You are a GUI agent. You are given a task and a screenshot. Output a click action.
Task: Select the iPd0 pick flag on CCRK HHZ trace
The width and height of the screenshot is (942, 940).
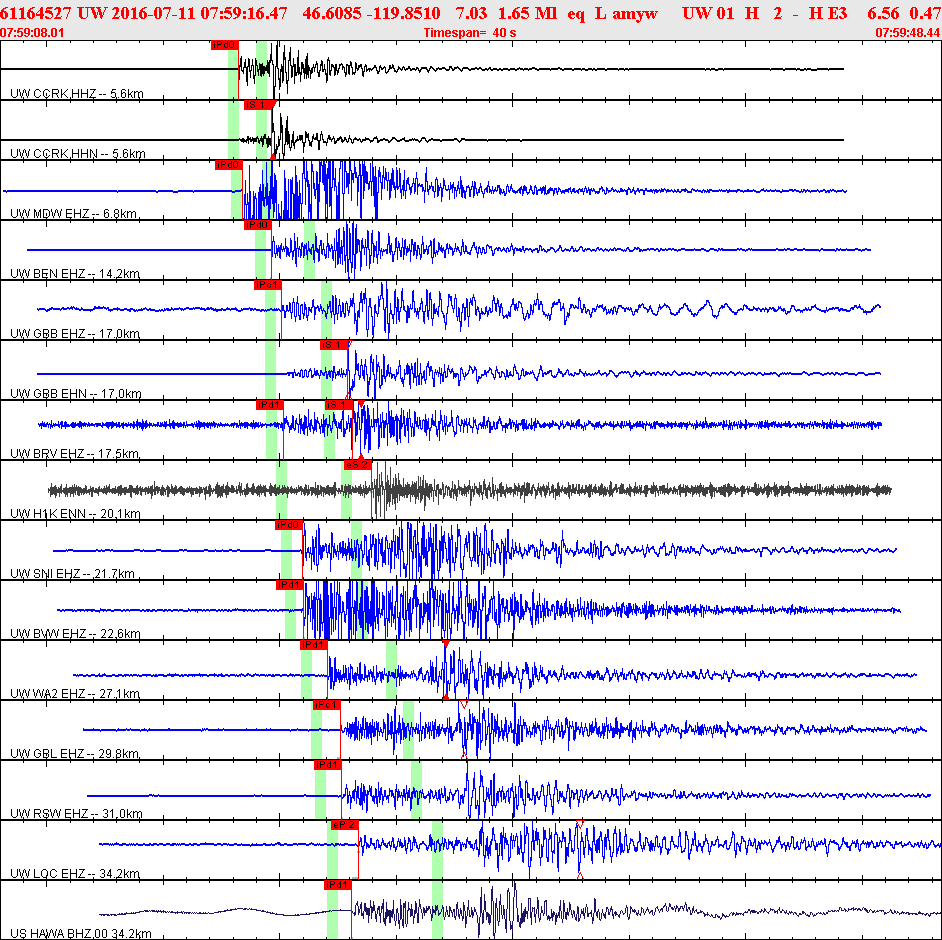[x=225, y=45]
